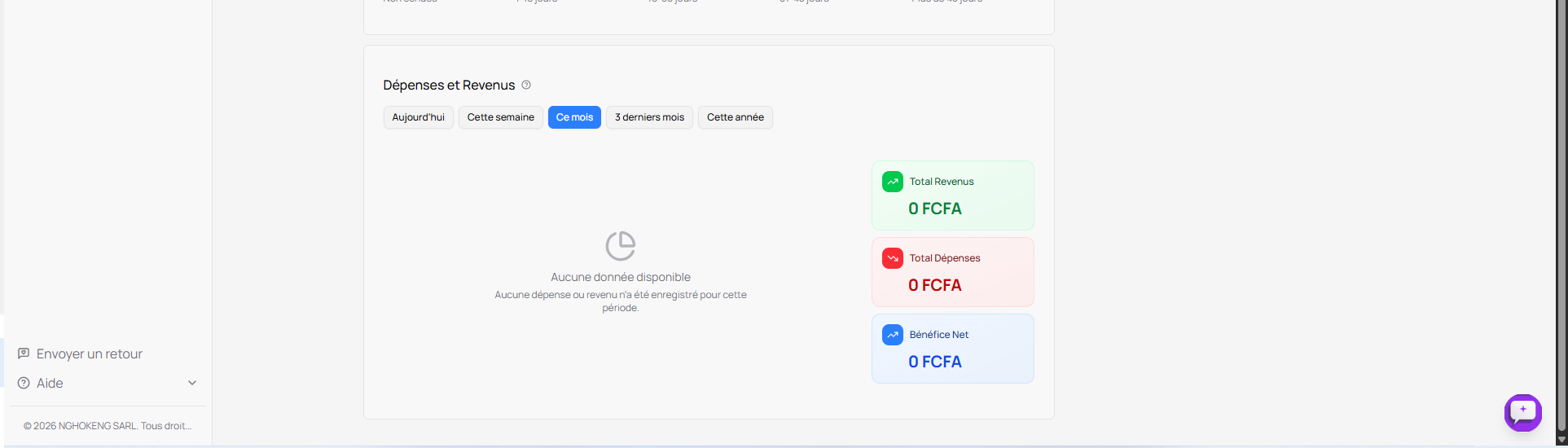Click the help icon beside Dépenses et Revenus
1568x448 pixels.
(x=526, y=85)
